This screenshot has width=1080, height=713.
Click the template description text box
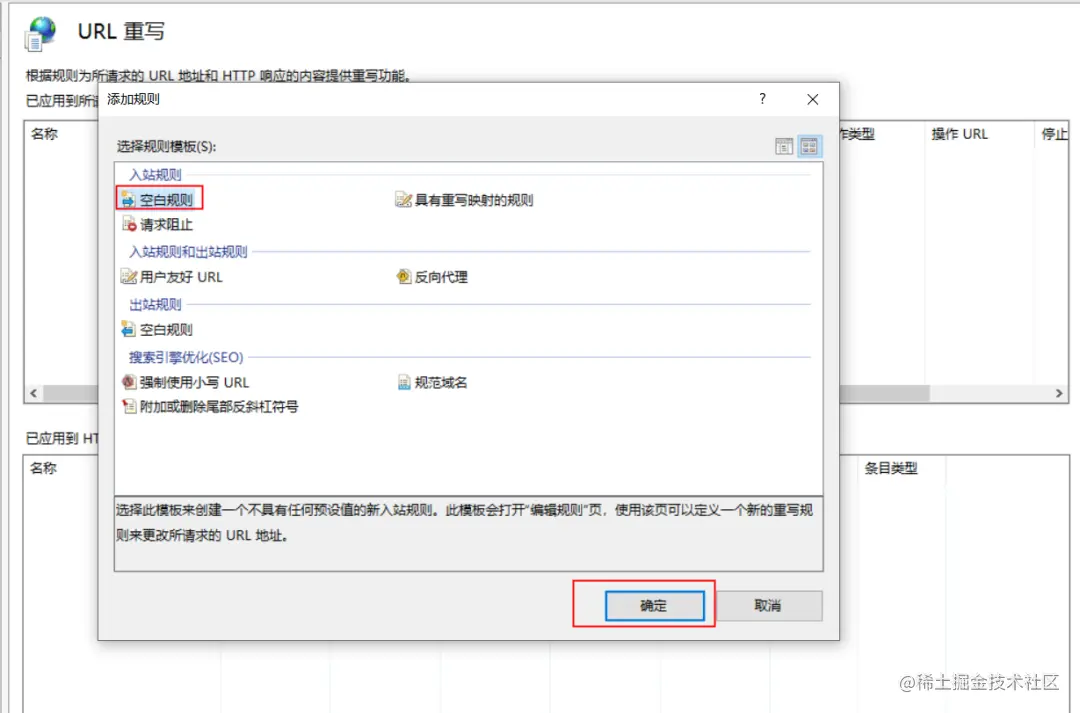(x=468, y=534)
